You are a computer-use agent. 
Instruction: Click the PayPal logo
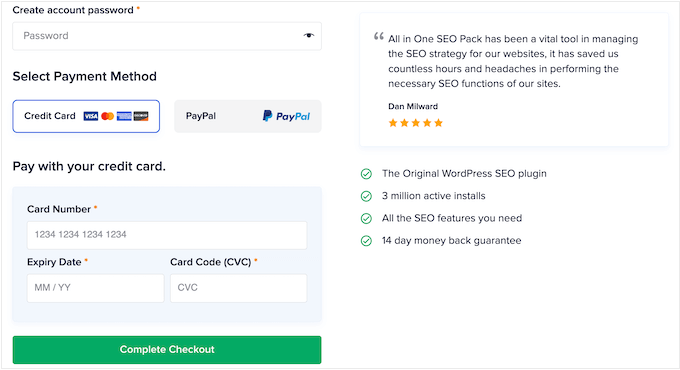[286, 116]
